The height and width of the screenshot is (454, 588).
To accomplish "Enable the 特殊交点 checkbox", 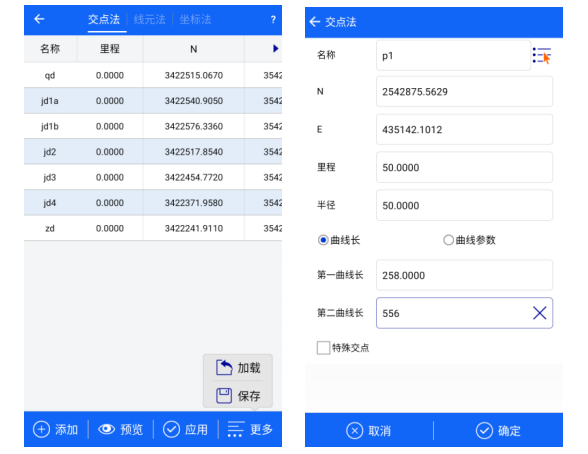I will pos(323,348).
